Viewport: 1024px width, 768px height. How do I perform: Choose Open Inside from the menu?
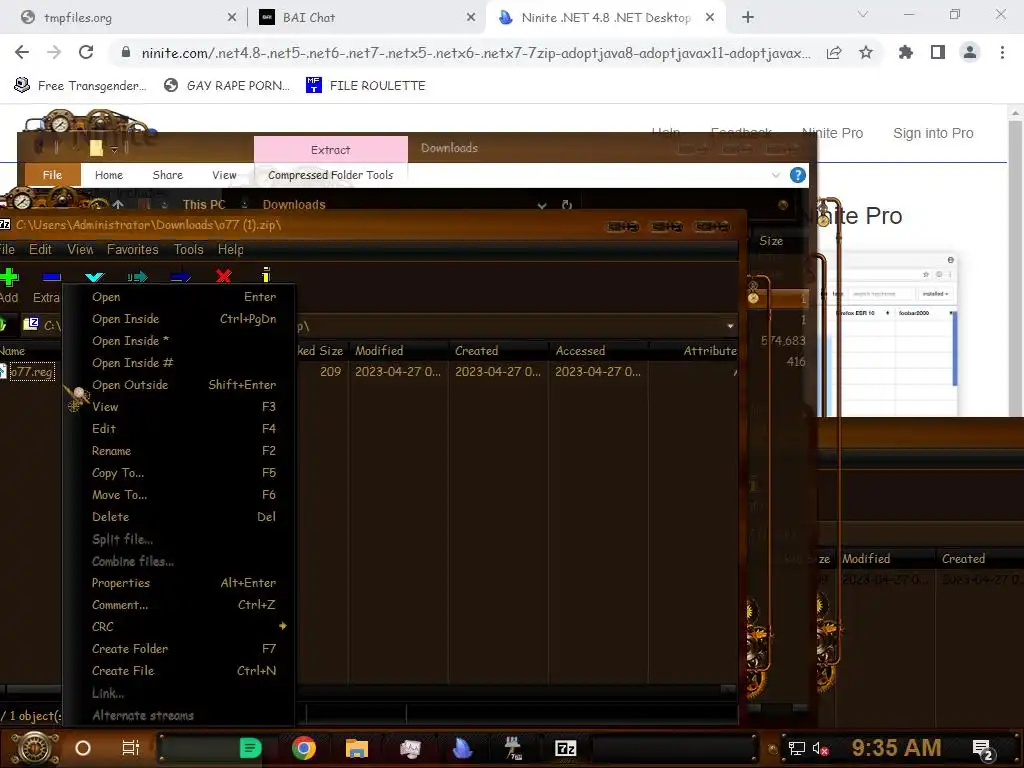(178, 319)
